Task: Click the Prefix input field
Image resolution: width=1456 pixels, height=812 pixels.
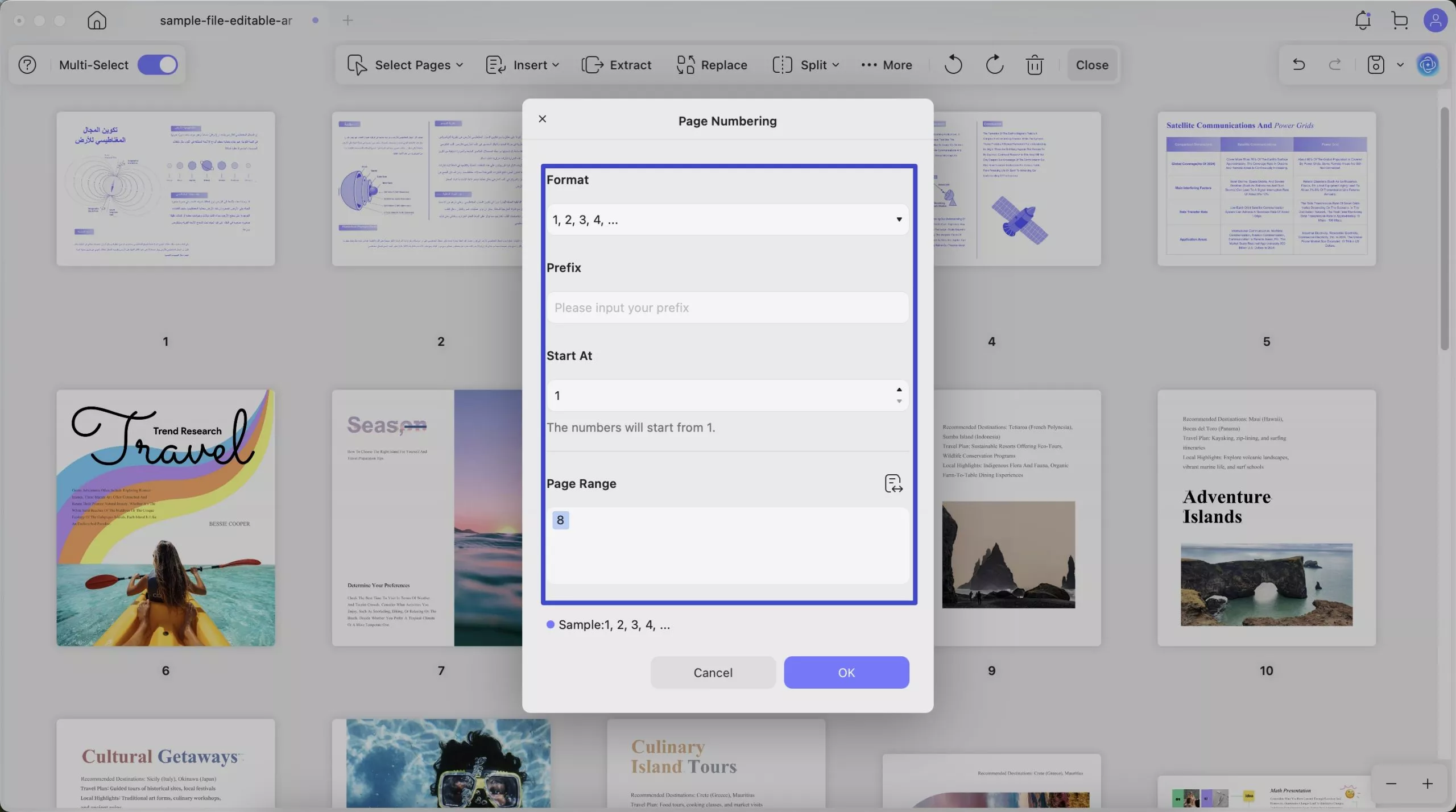Action: click(727, 308)
